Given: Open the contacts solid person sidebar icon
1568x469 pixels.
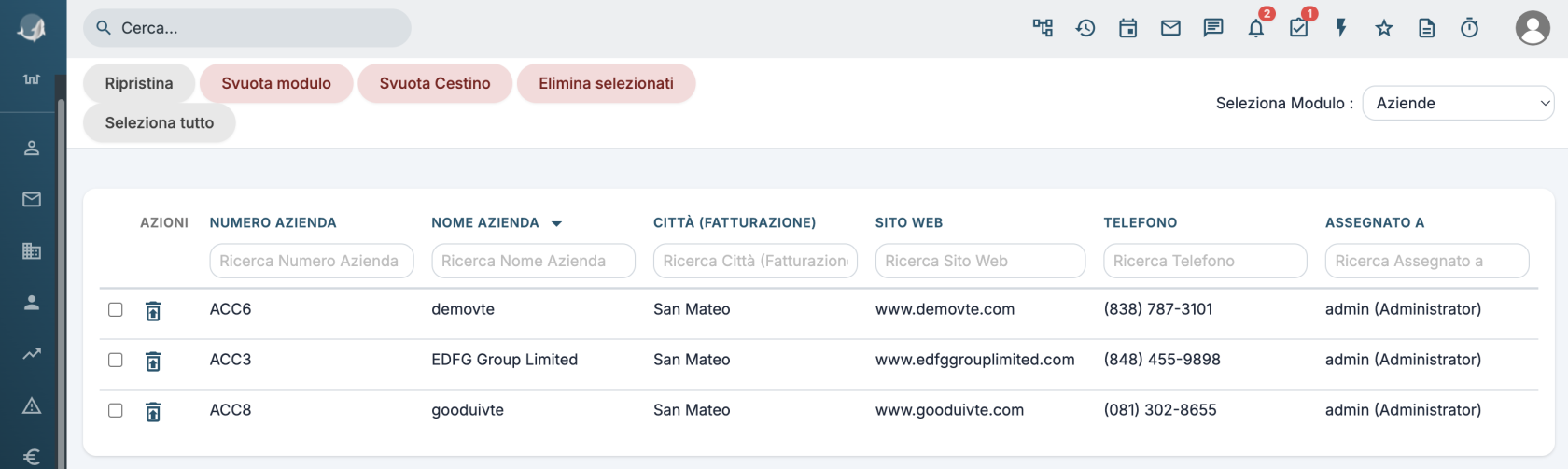Looking at the screenshot, I should point(32,302).
